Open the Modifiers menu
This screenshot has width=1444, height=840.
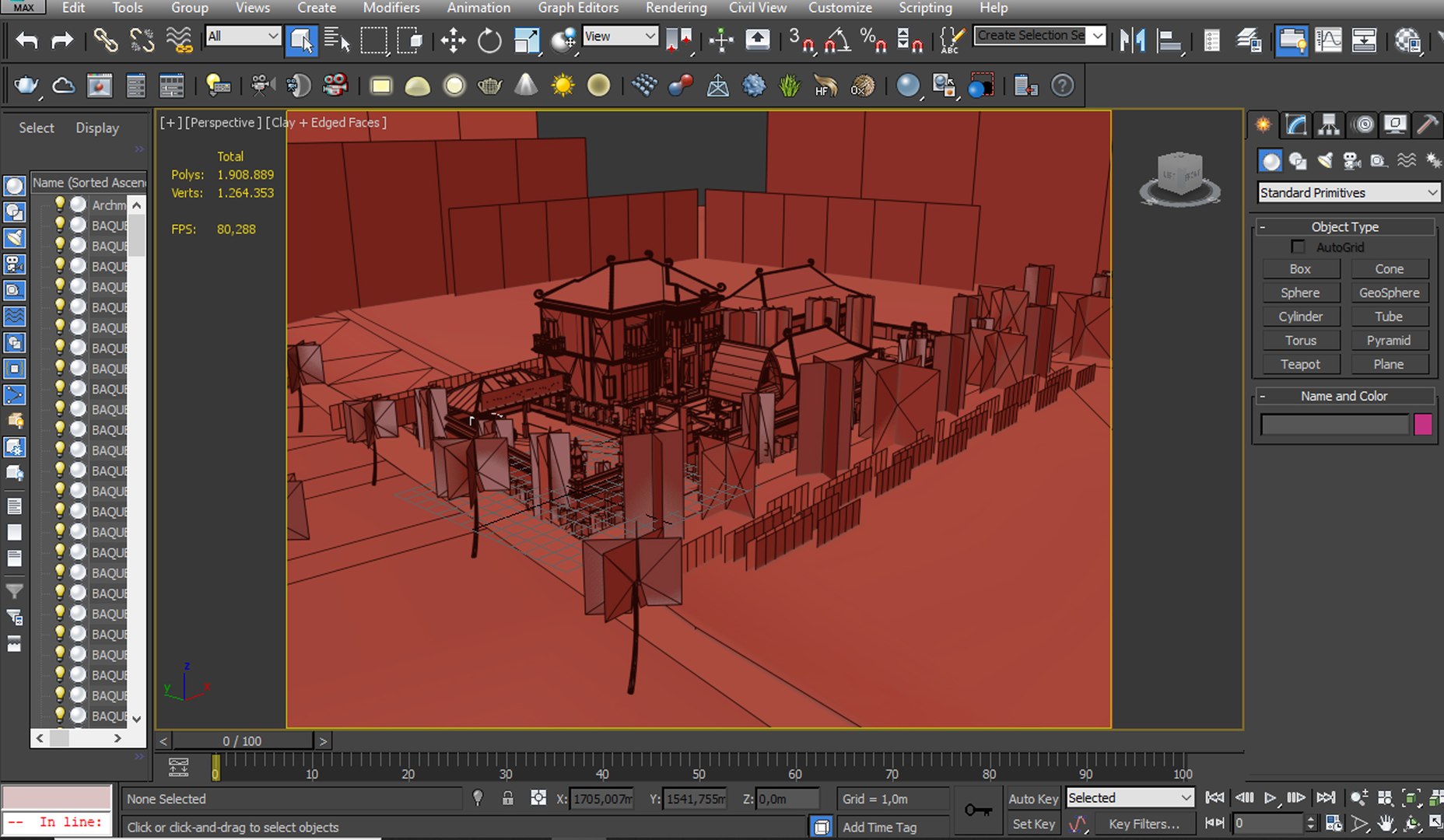pos(391,8)
